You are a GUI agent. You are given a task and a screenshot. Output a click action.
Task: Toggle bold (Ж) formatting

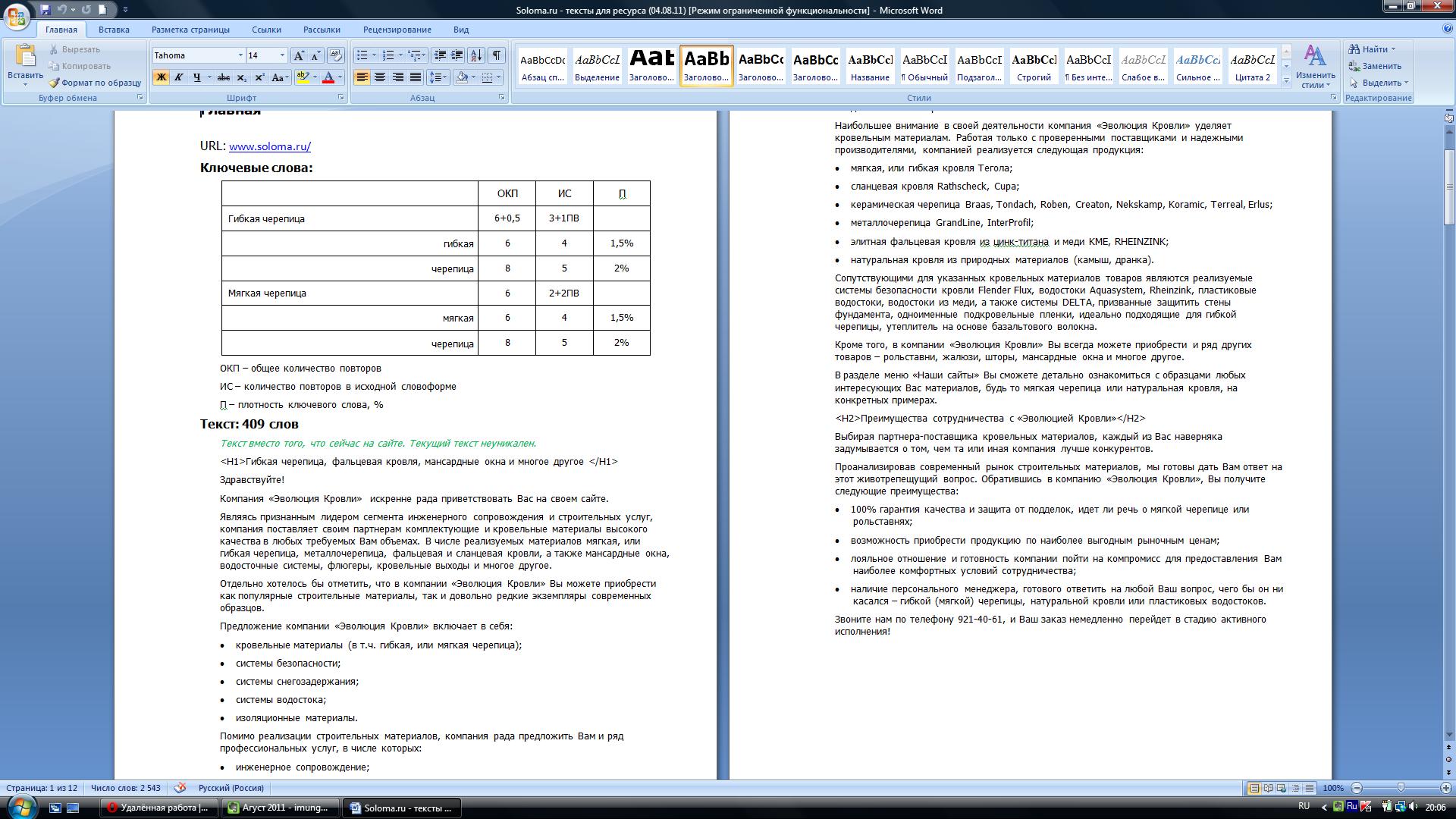(161, 77)
